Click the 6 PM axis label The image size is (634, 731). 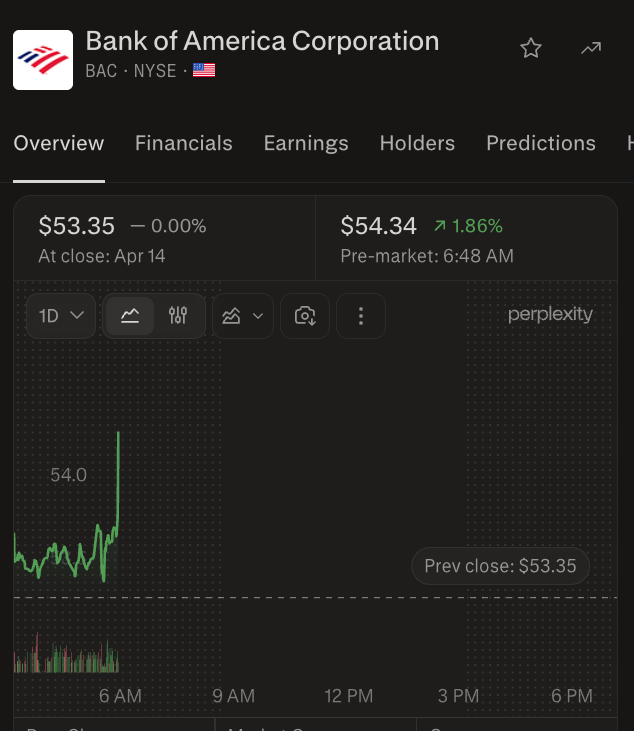tap(572, 696)
